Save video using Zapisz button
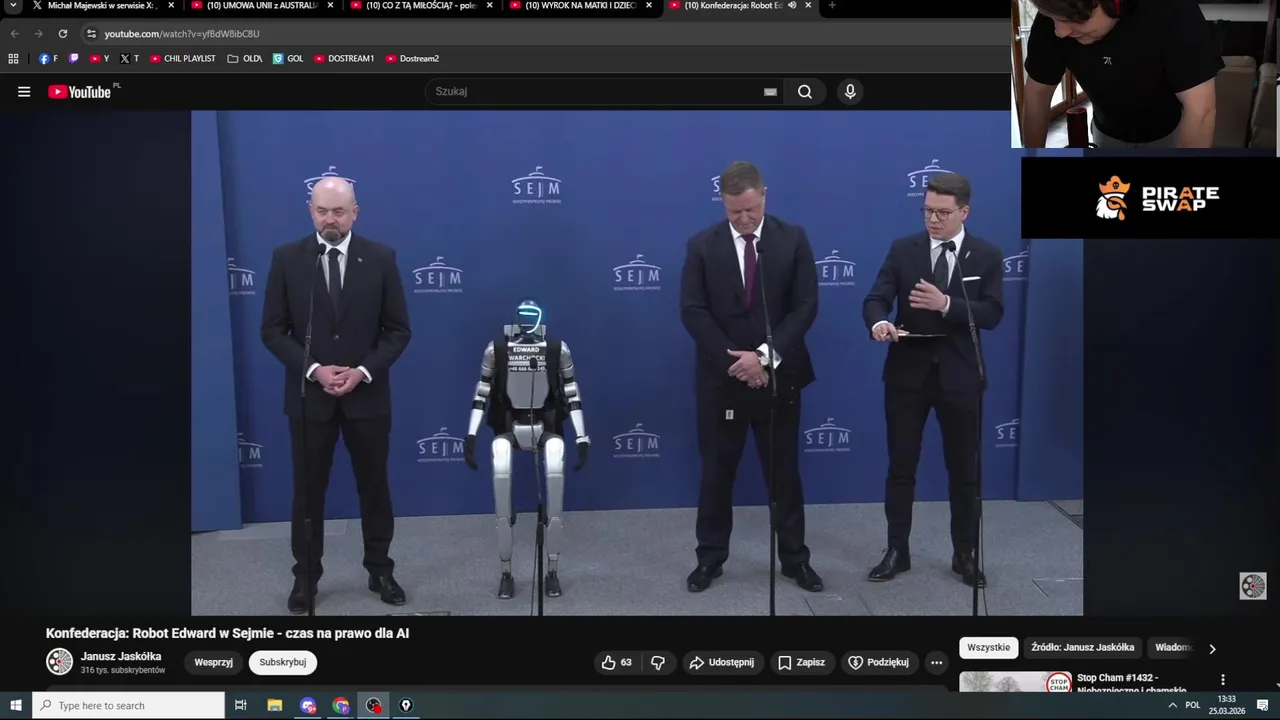 click(802, 662)
